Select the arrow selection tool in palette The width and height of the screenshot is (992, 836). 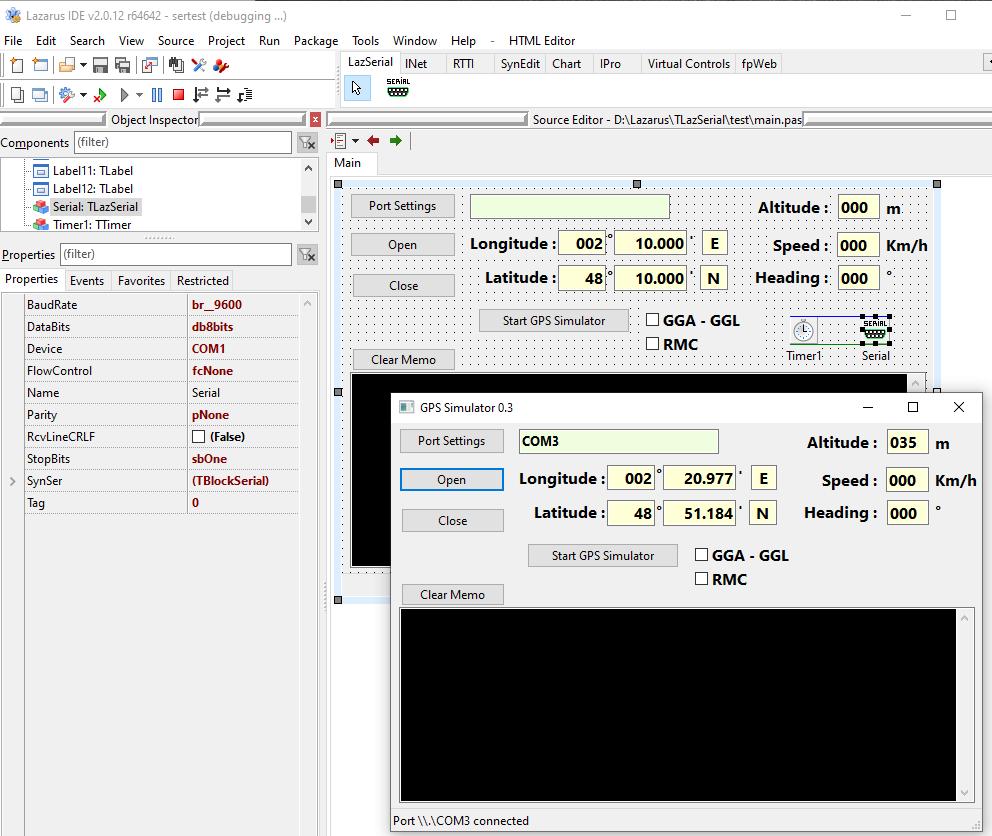[357, 87]
